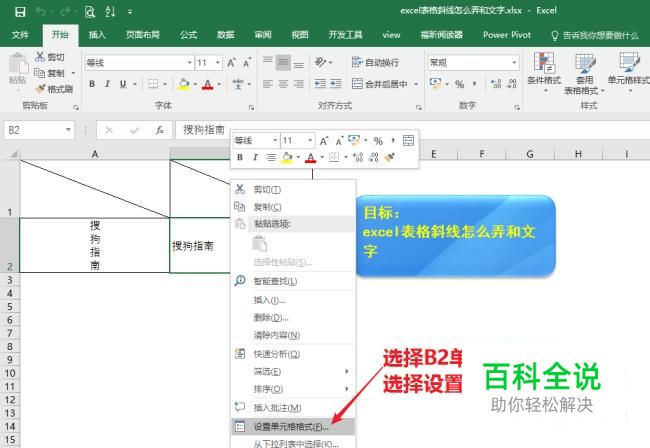
Task: Click the Paste (粘贴) clipboard button
Action: (x=18, y=68)
